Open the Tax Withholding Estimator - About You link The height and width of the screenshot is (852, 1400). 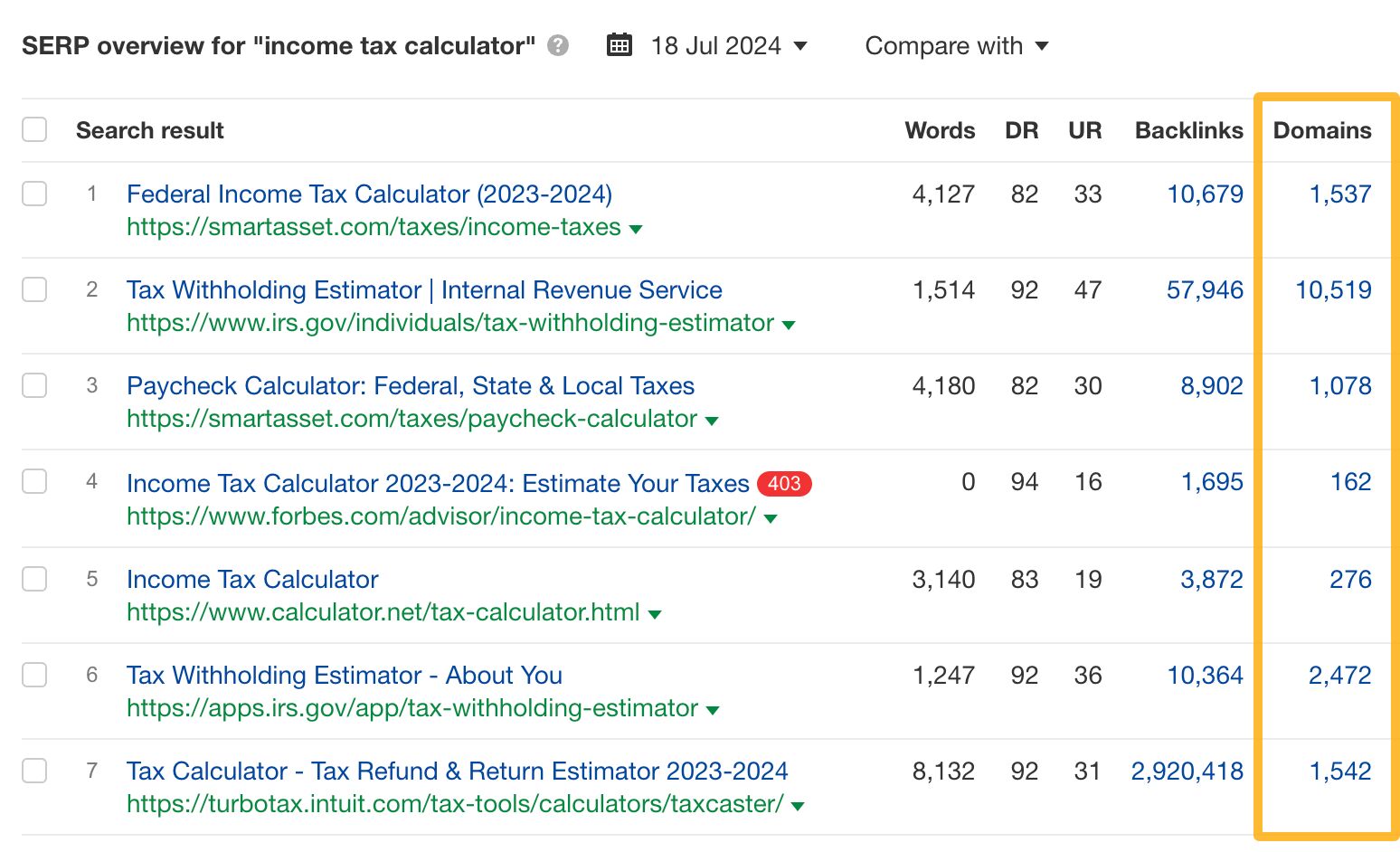345,675
